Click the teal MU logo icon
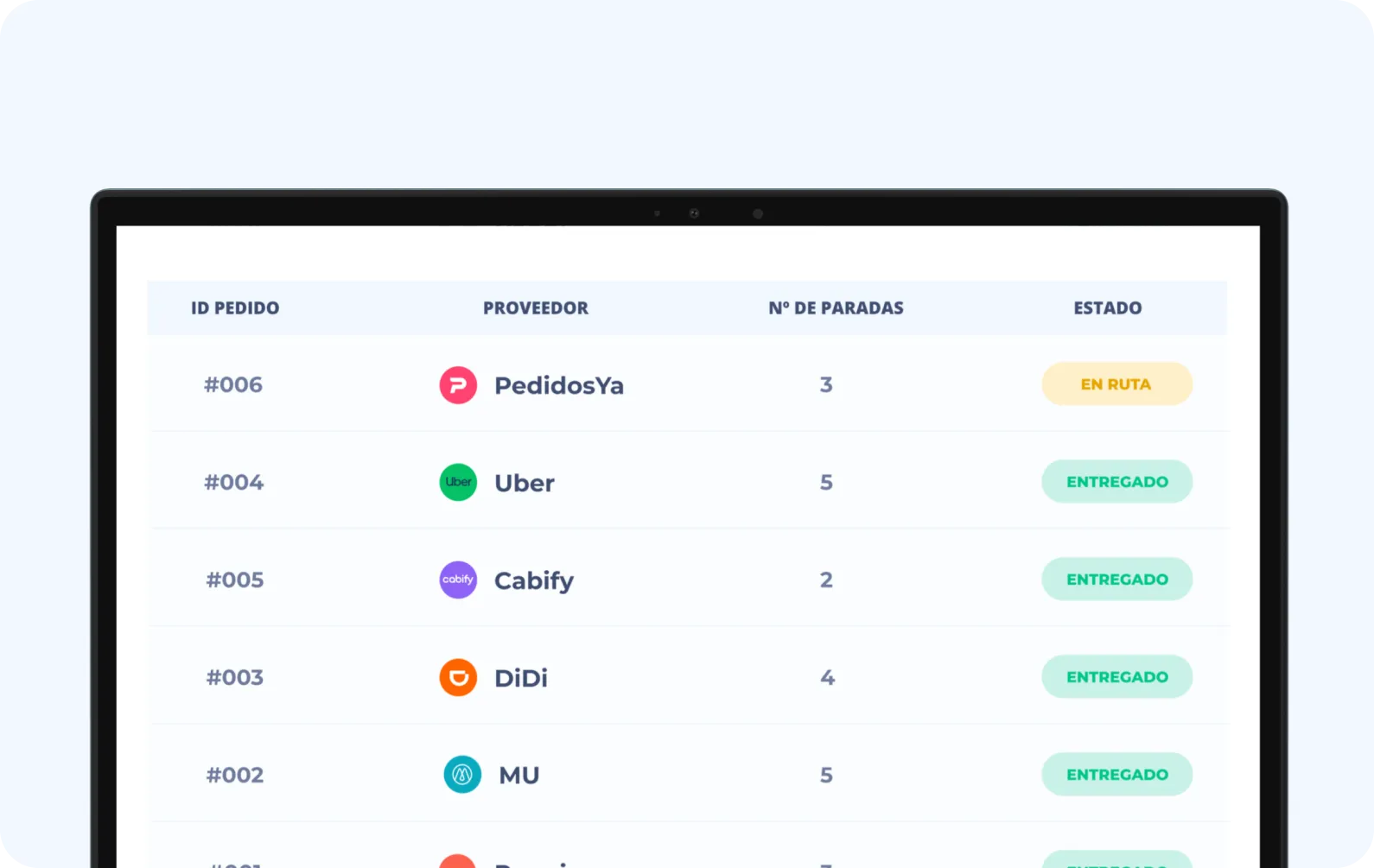This screenshot has height=868, width=1374. pyautogui.click(x=462, y=775)
